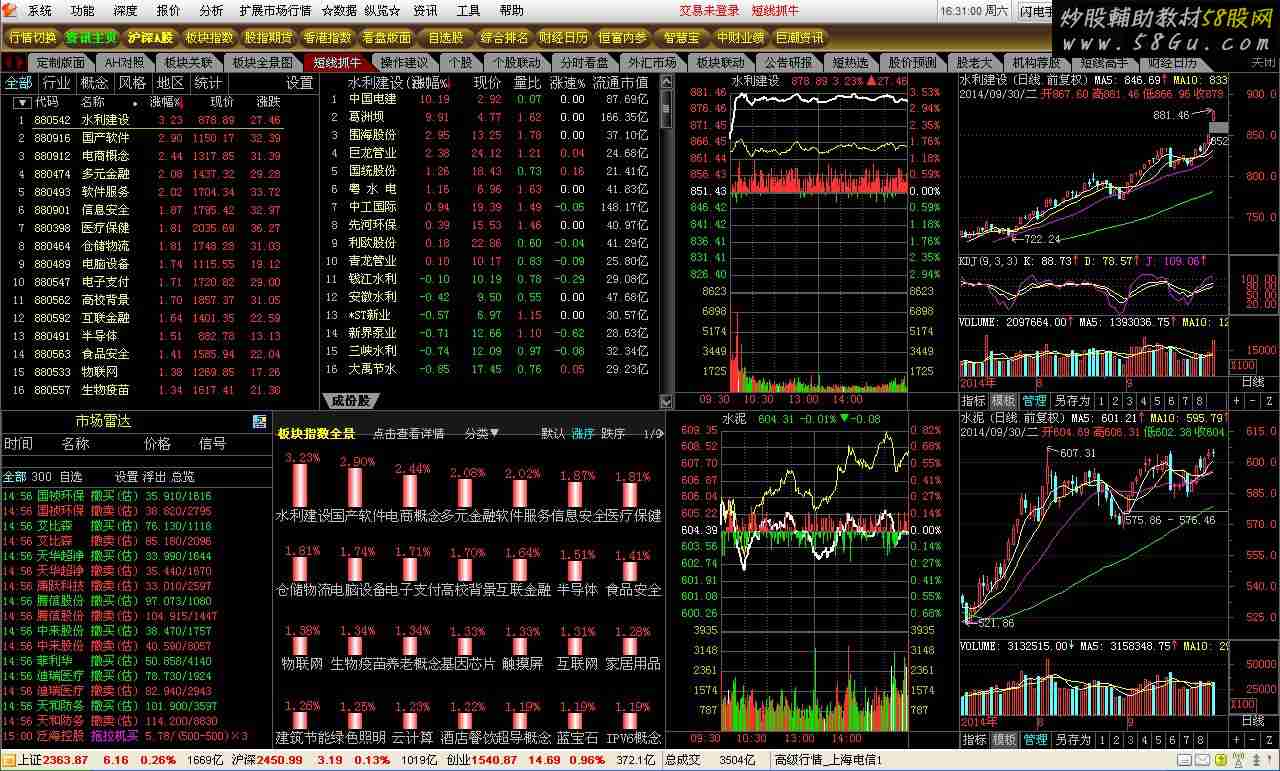Click the 多元金融 2.08% sector bar
The image size is (1280, 771).
(467, 492)
